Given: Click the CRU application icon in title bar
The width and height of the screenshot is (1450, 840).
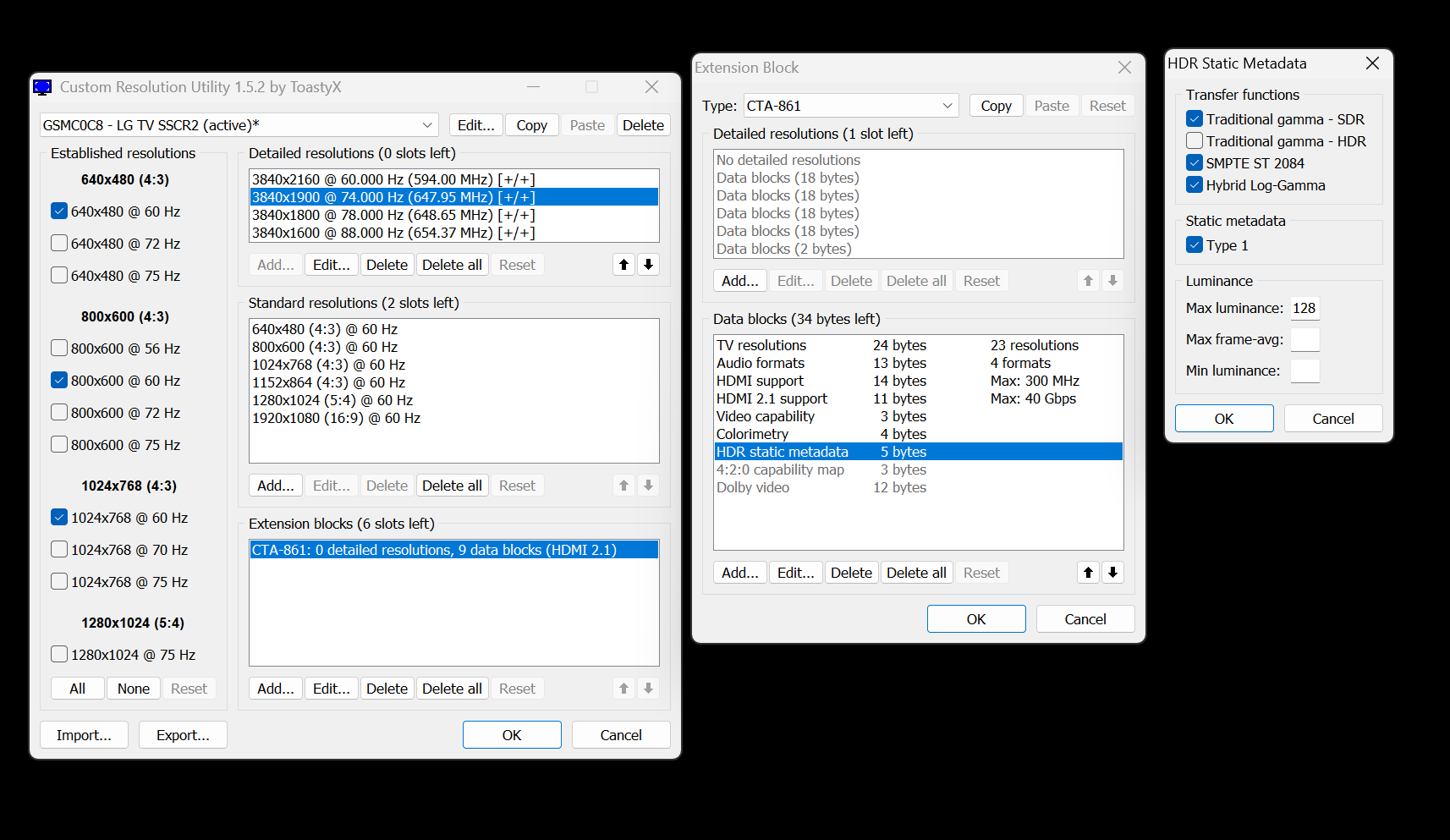Looking at the screenshot, I should pyautogui.click(x=42, y=86).
